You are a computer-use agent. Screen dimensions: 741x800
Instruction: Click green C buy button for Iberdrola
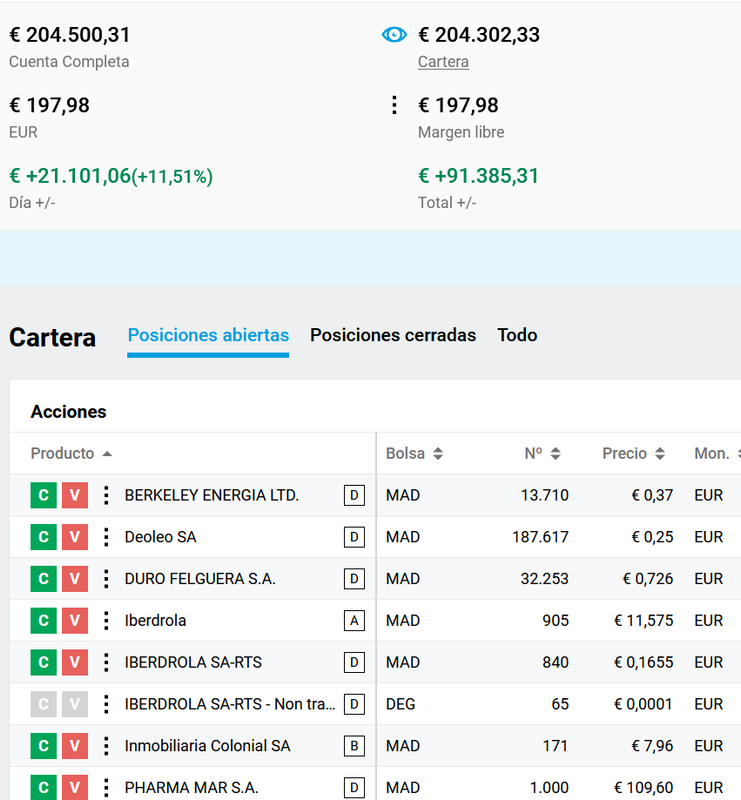(43, 620)
